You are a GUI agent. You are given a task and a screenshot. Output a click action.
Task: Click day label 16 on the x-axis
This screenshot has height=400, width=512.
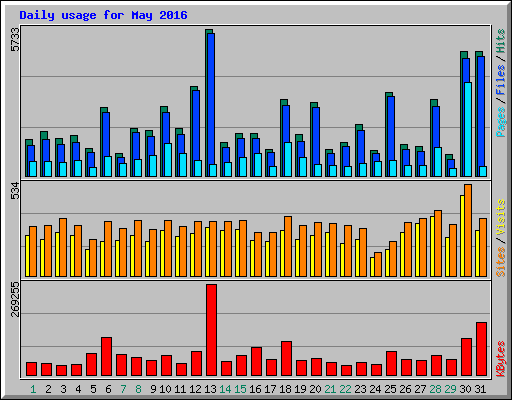(x=255, y=389)
